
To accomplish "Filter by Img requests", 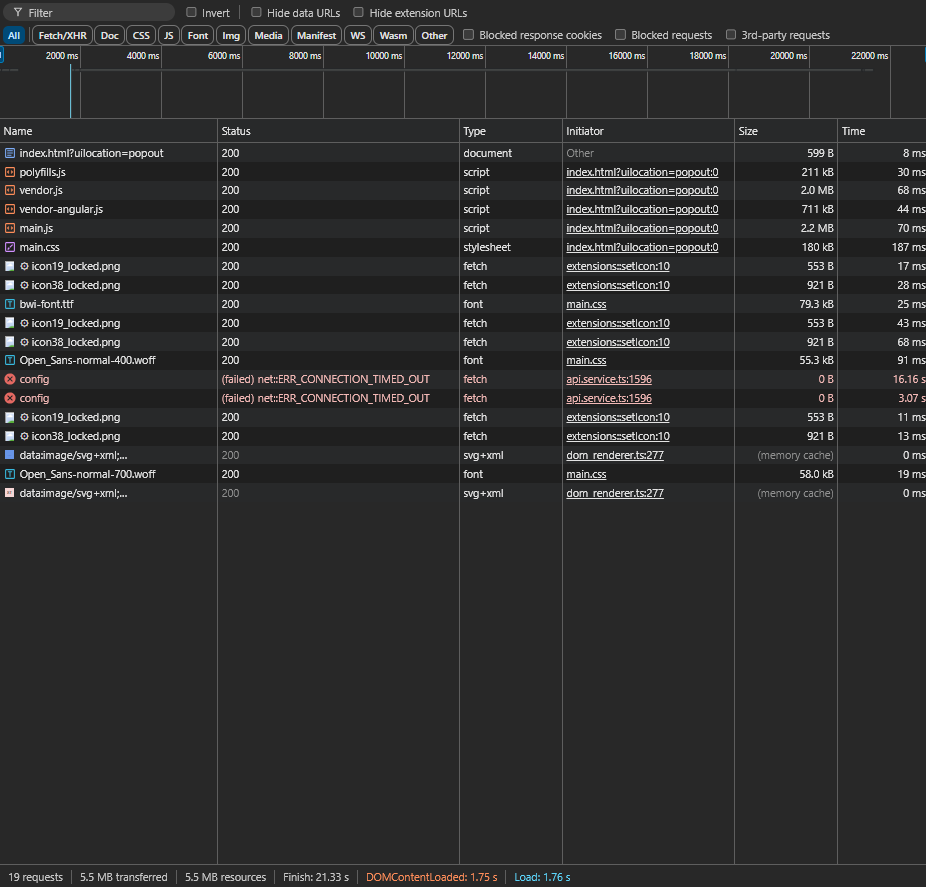I will tap(231, 35).
